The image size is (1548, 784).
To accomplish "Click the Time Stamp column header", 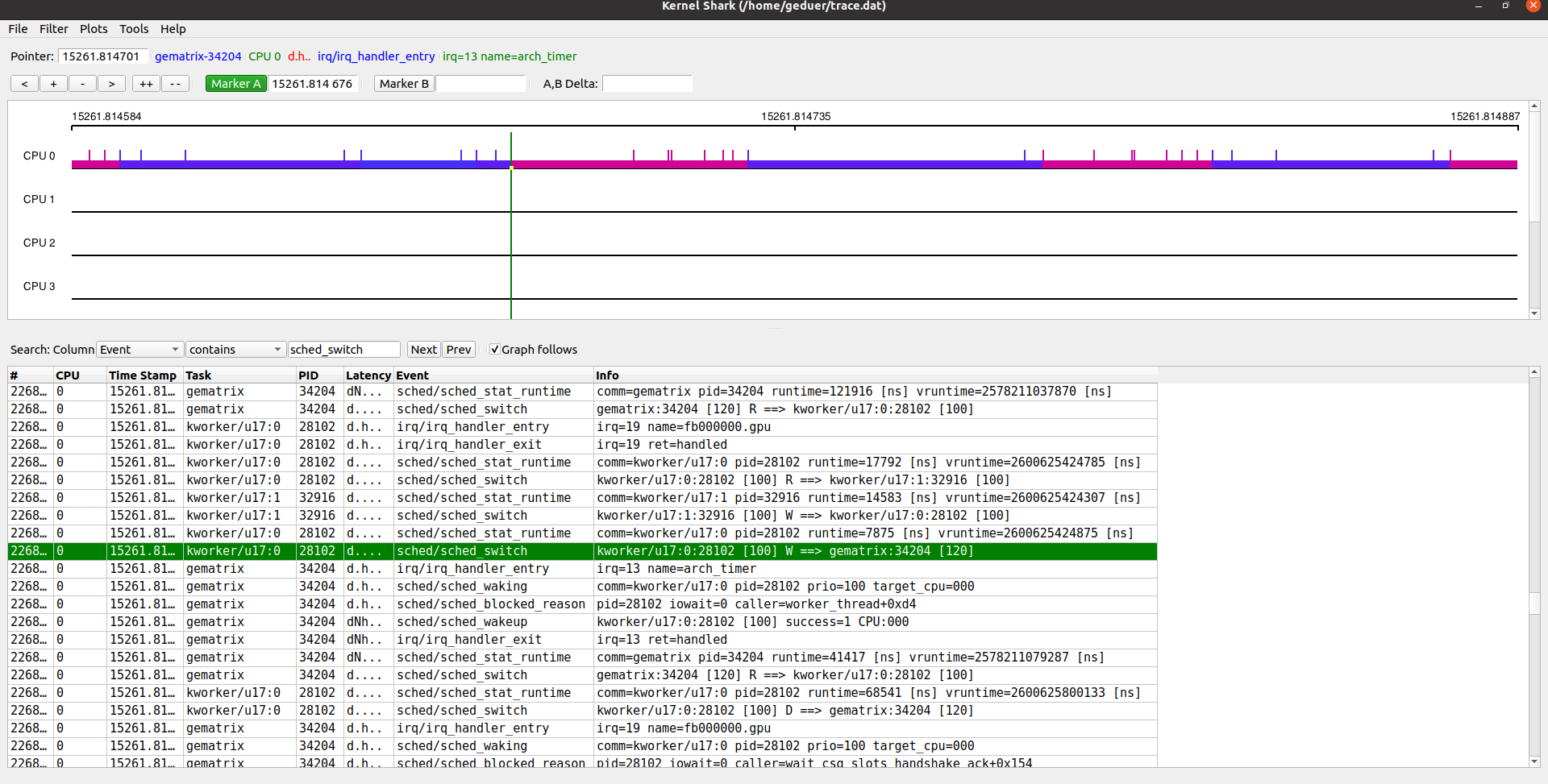I will click(x=144, y=375).
